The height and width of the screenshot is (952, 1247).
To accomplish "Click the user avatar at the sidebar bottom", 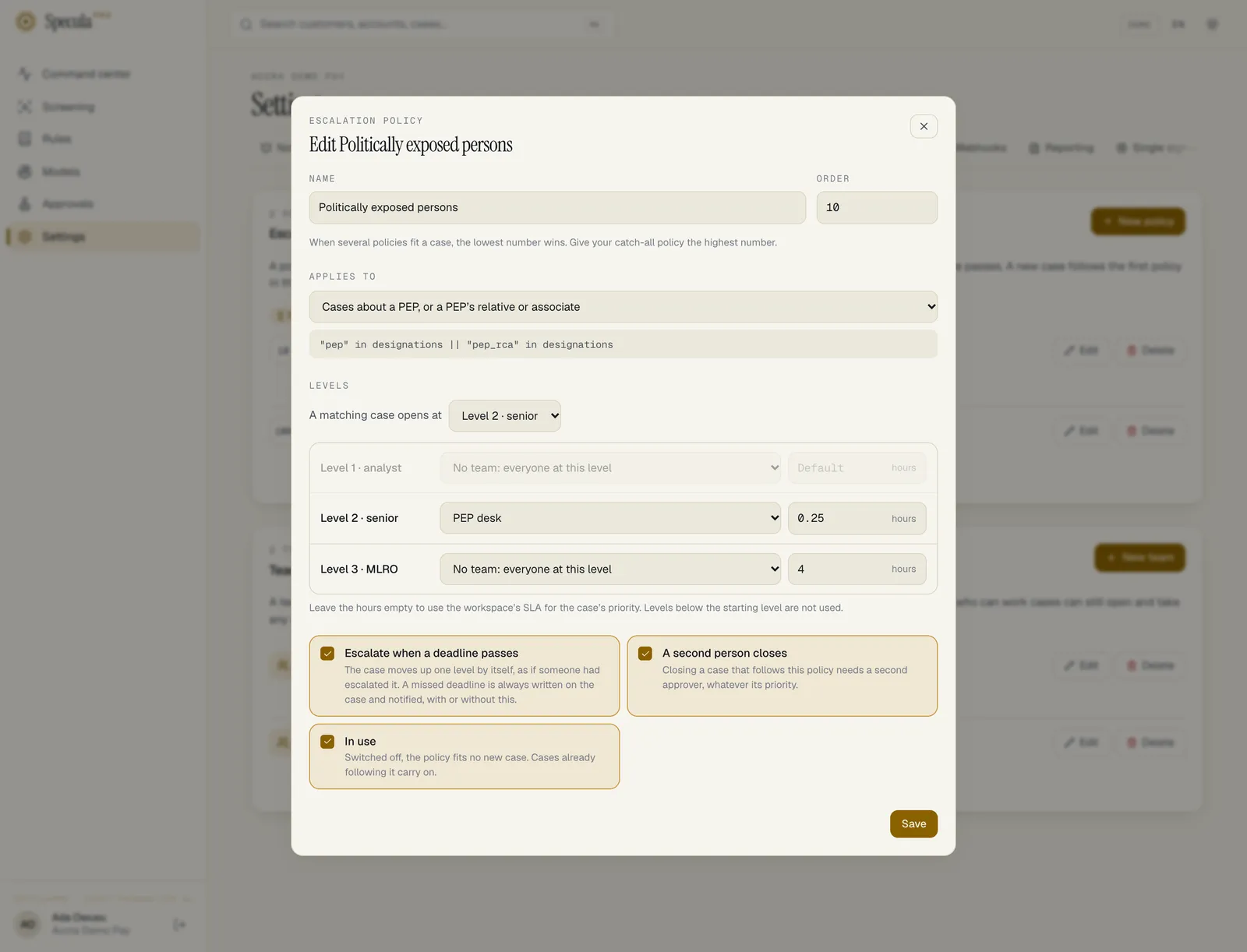I will (28, 925).
